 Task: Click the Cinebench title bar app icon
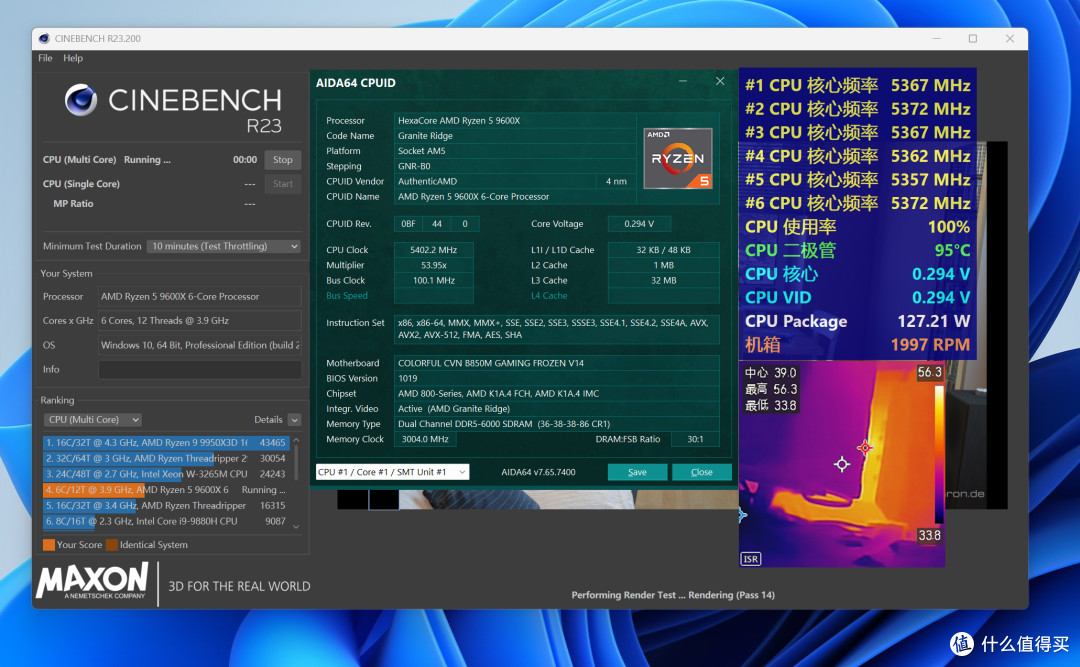(x=44, y=39)
